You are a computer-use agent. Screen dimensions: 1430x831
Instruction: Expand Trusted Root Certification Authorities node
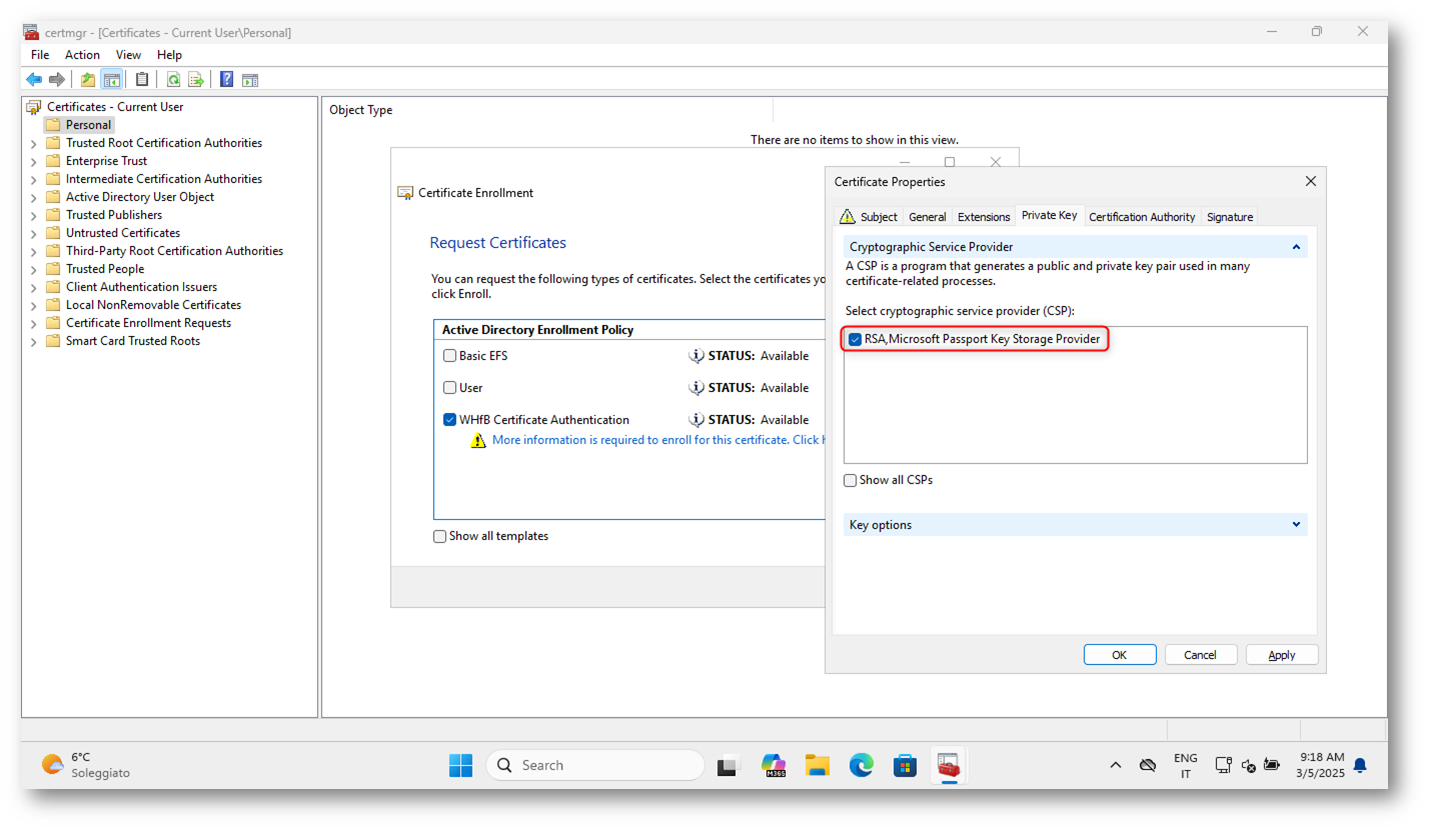[x=33, y=143]
